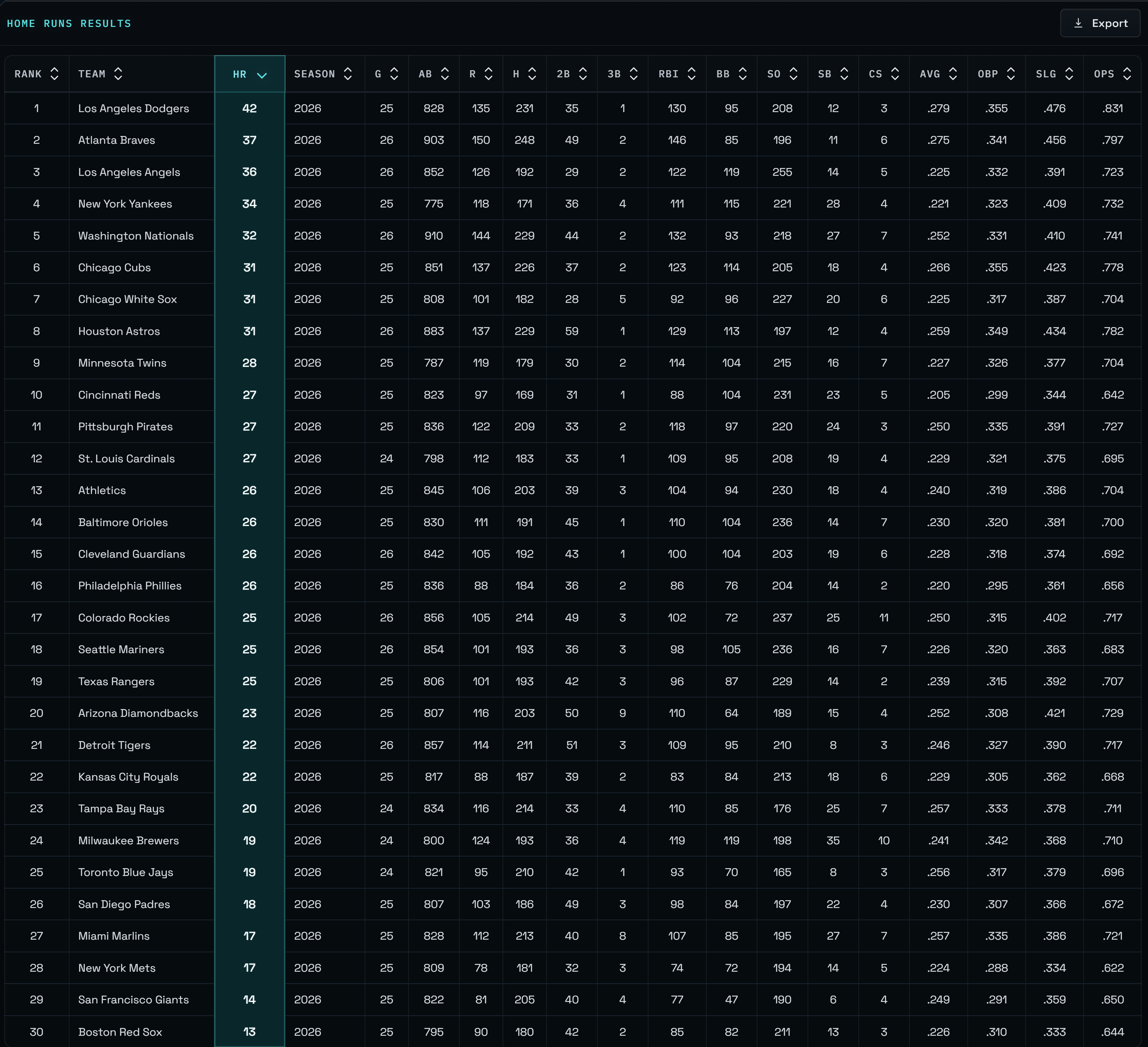Click the sort arrows beside SB

(844, 74)
